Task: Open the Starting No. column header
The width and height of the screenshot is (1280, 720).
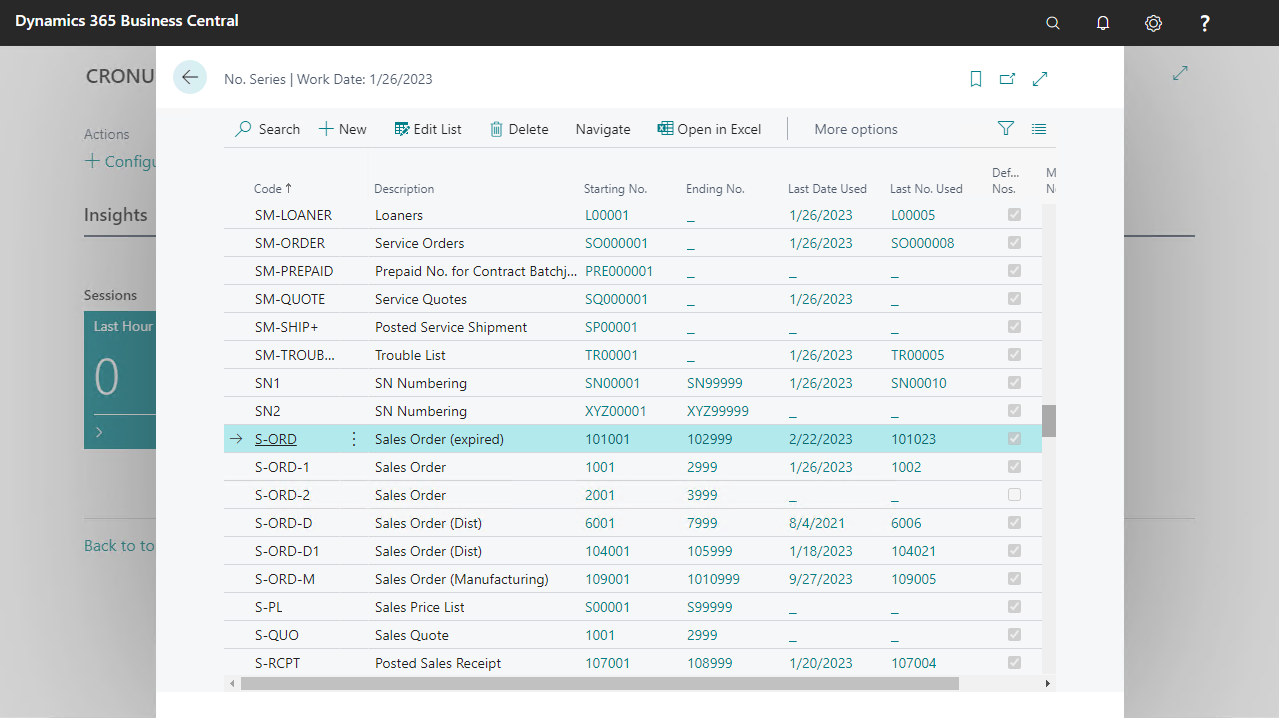Action: pyautogui.click(x=615, y=188)
